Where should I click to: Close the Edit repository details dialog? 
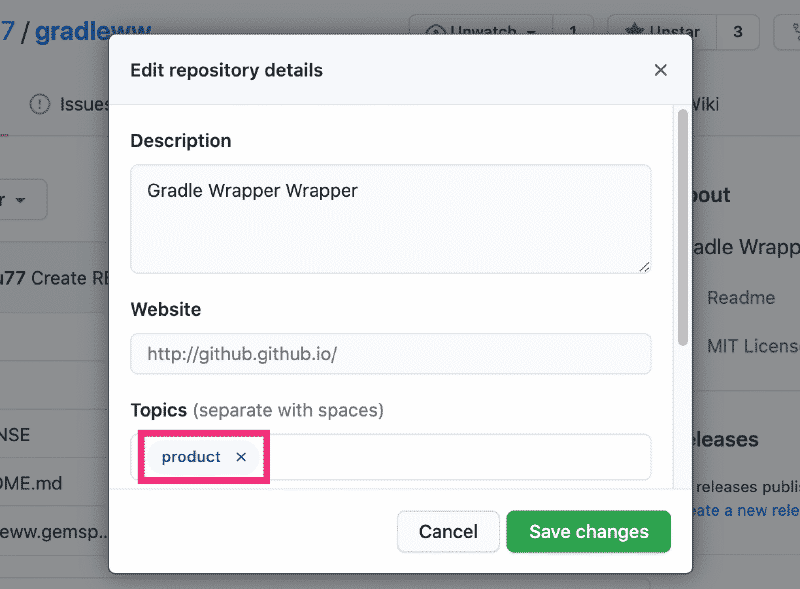coord(660,70)
